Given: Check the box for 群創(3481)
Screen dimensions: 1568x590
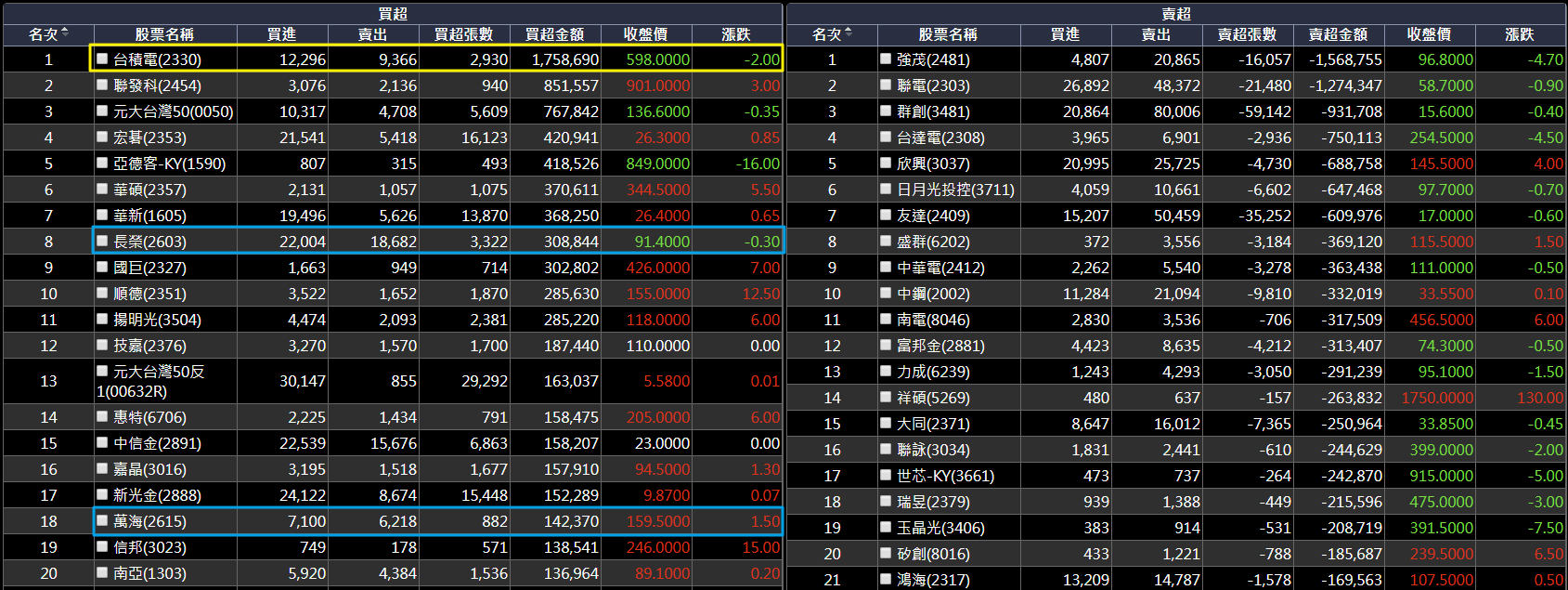Looking at the screenshot, I should coord(886,111).
